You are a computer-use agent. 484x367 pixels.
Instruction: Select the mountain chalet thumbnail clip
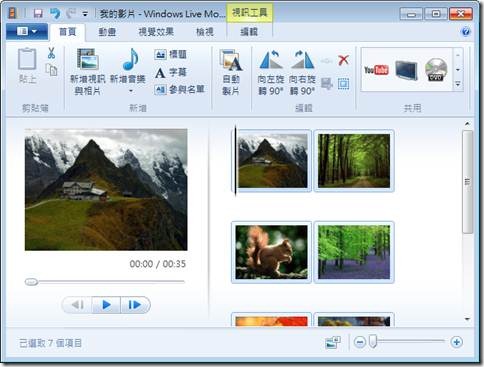(273, 161)
